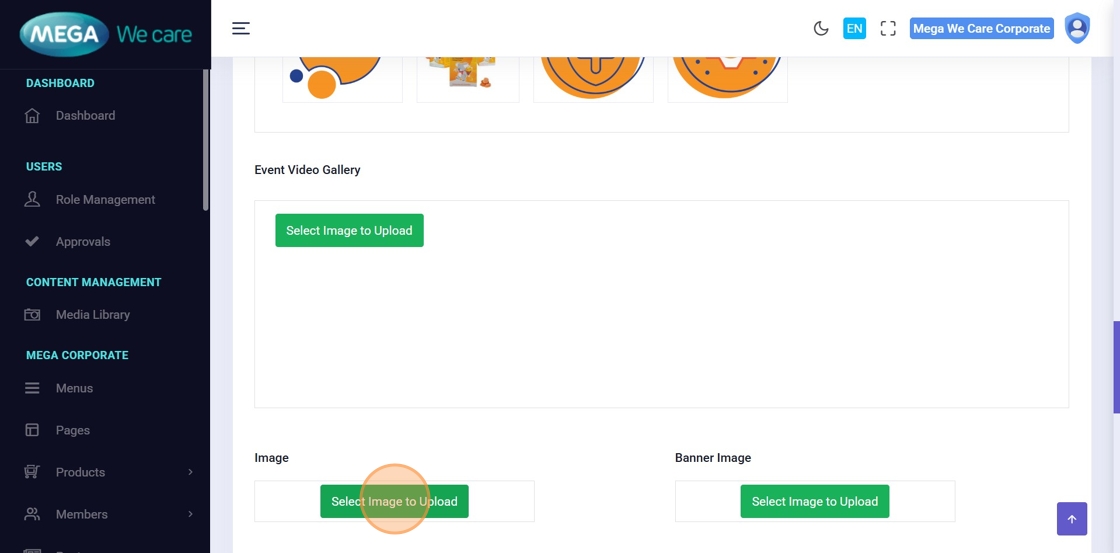The width and height of the screenshot is (1120, 553).
Task: Click the scroll-to-top arrow button
Action: pos(1071,519)
